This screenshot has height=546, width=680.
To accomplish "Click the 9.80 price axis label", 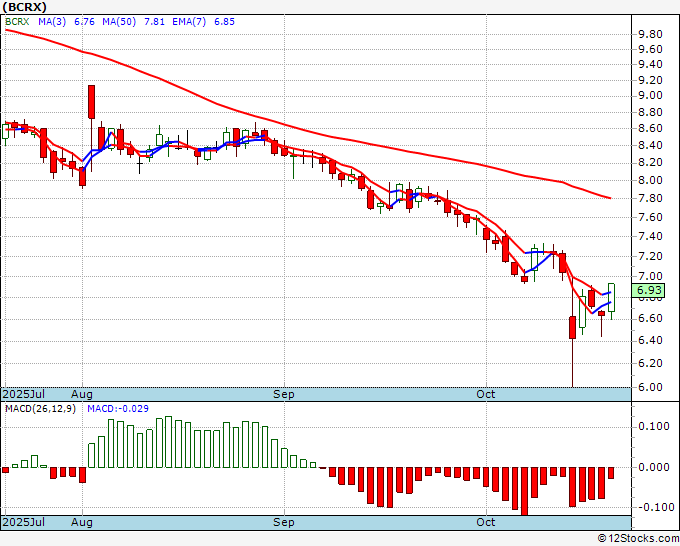I will tap(650, 34).
